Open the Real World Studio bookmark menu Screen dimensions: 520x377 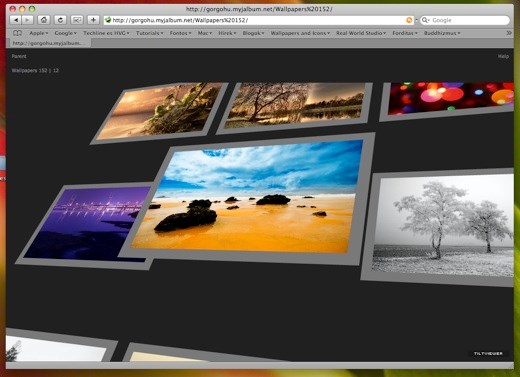click(361, 33)
